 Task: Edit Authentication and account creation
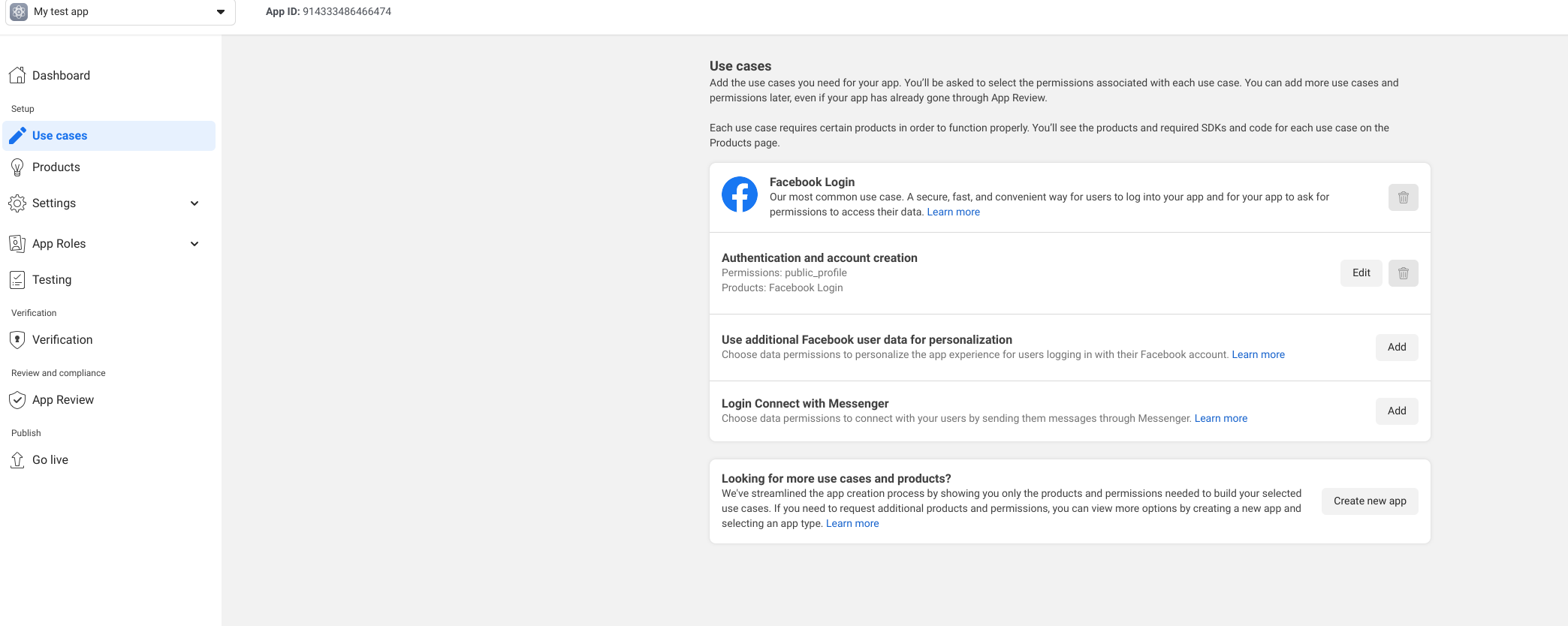pos(1361,273)
